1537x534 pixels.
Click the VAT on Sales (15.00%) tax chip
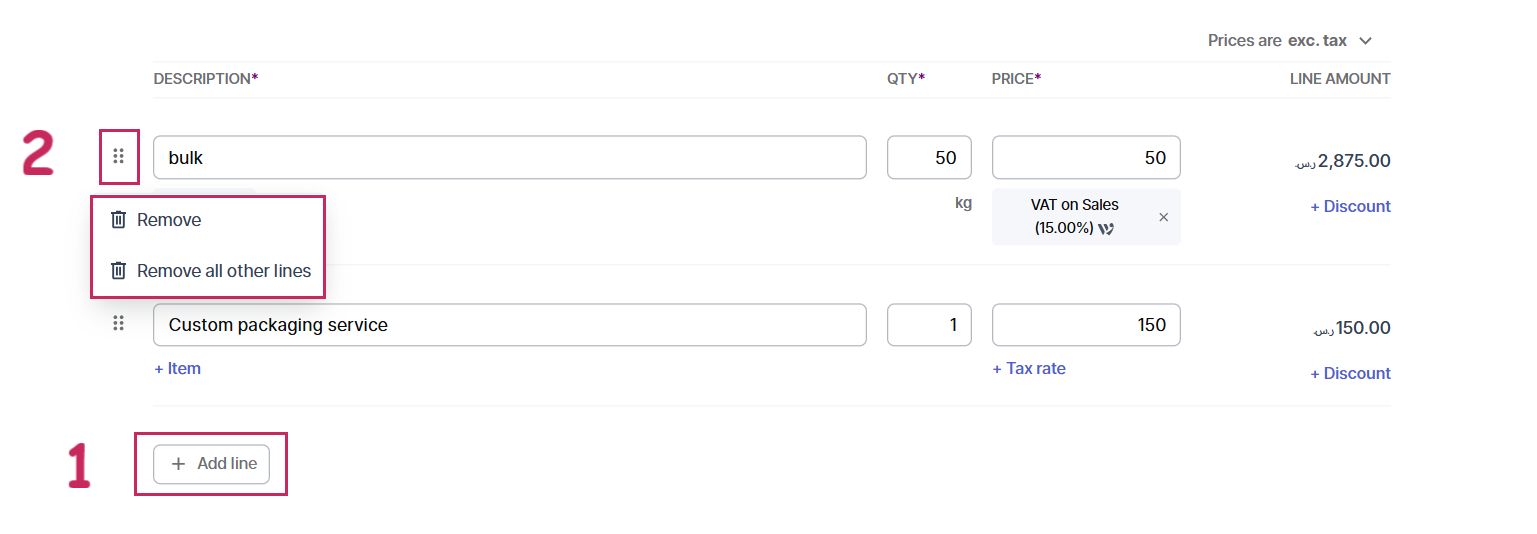tap(1074, 216)
